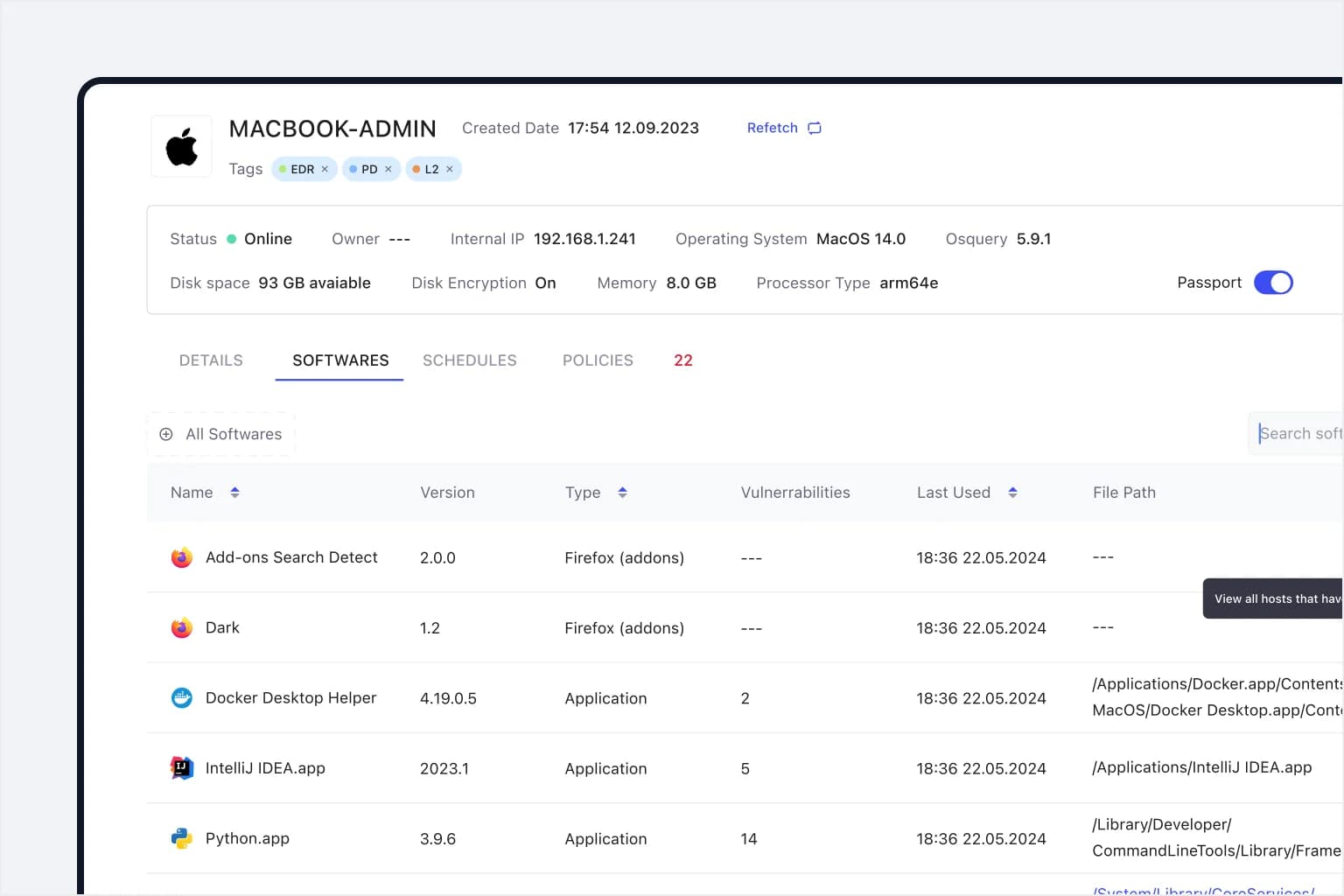Focus the Search software input field

pos(1296,433)
